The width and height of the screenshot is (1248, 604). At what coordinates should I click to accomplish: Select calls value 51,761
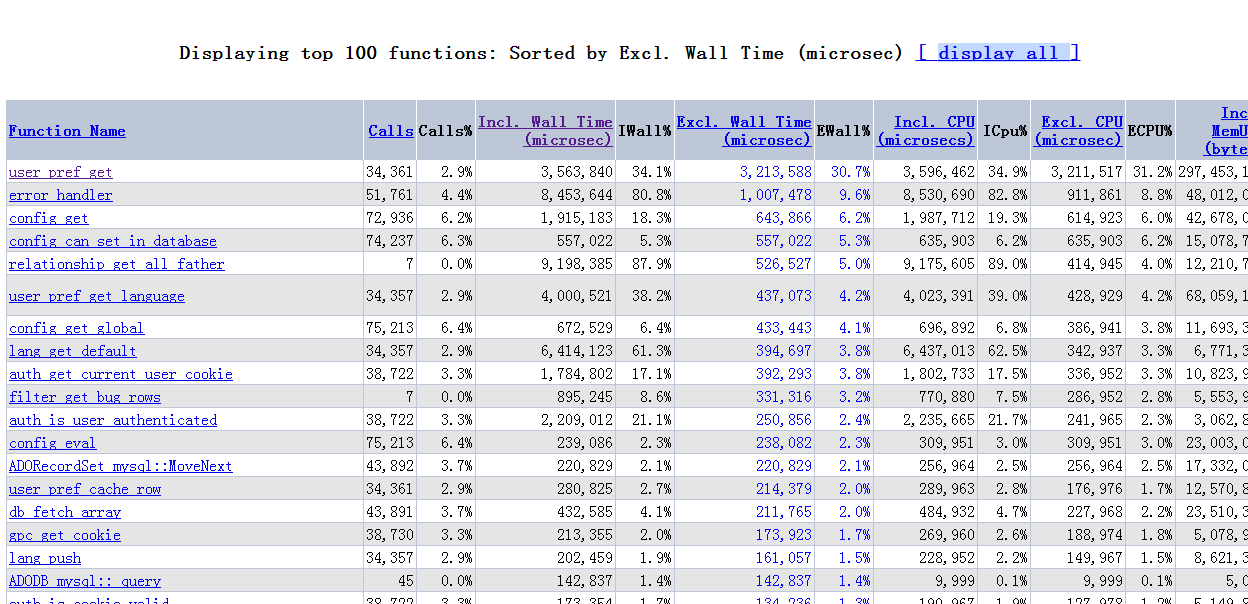tap(389, 195)
